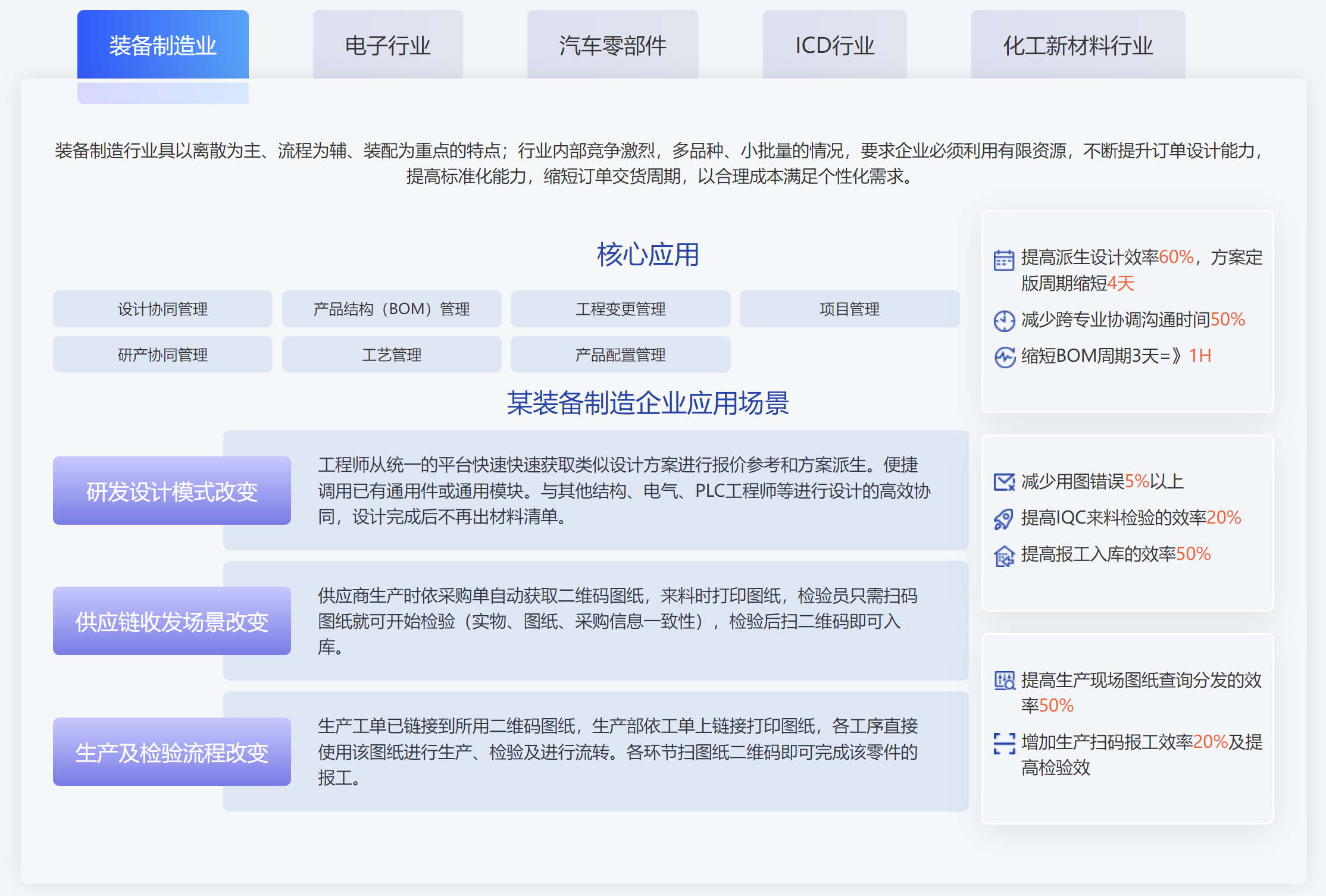Click pulse icon beside 缩短BOM周期

1005,357
